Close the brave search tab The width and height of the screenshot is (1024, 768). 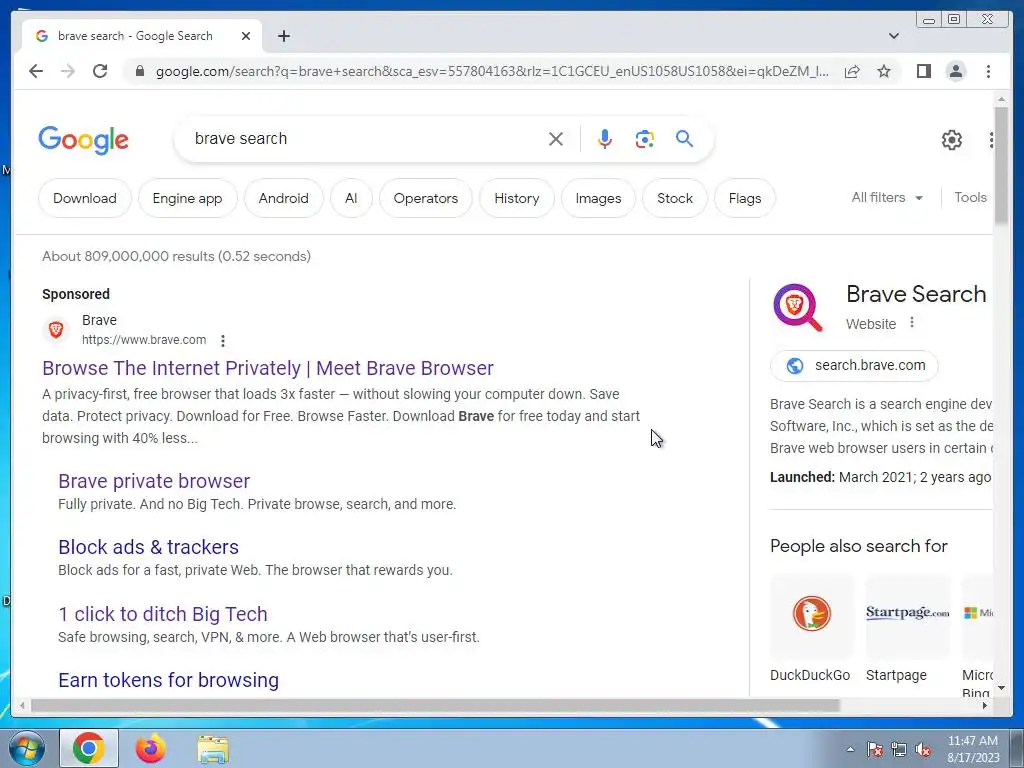click(x=246, y=36)
